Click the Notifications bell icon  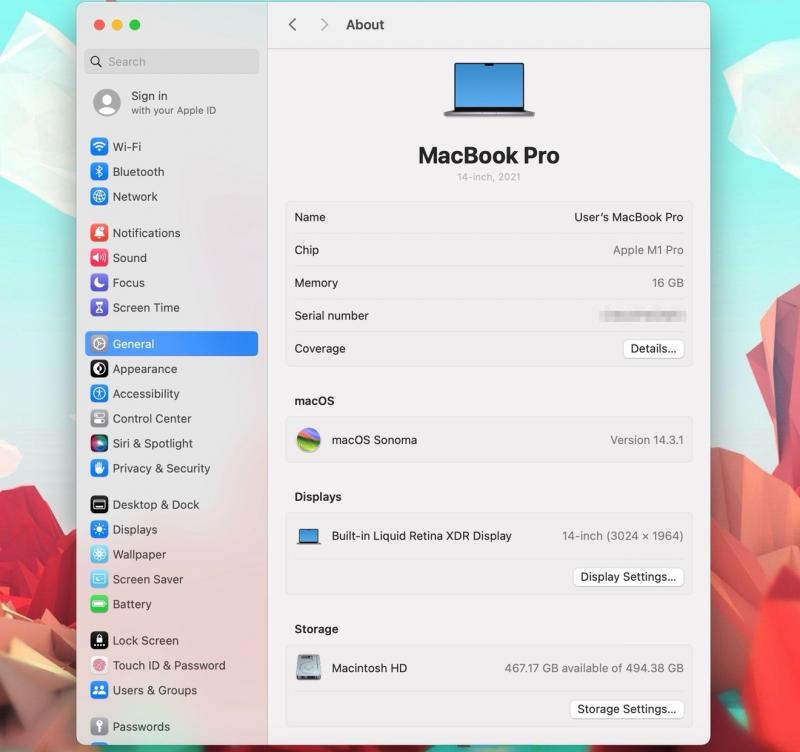point(99,233)
